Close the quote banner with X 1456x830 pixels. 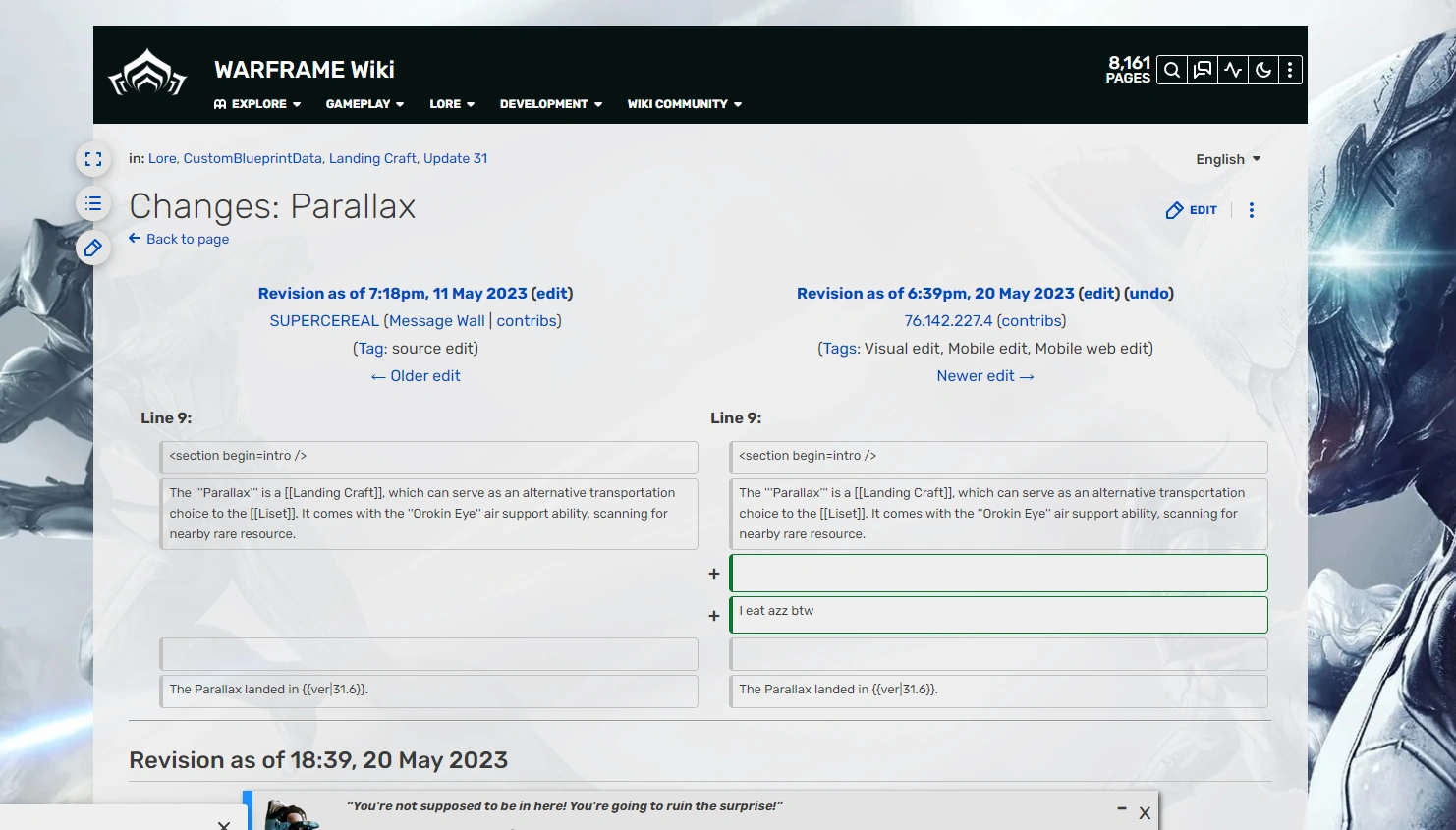point(1145,813)
